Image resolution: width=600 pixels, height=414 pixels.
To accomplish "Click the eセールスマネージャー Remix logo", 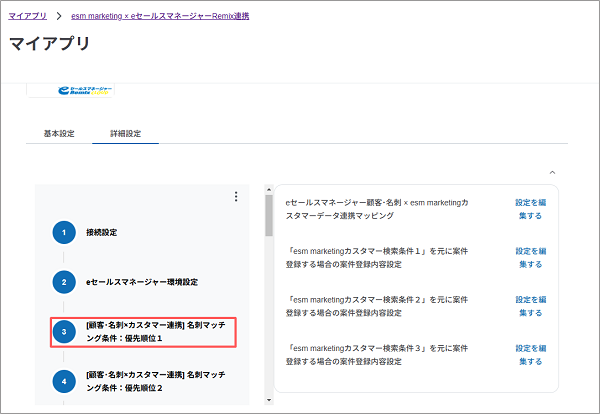I will (x=84, y=89).
